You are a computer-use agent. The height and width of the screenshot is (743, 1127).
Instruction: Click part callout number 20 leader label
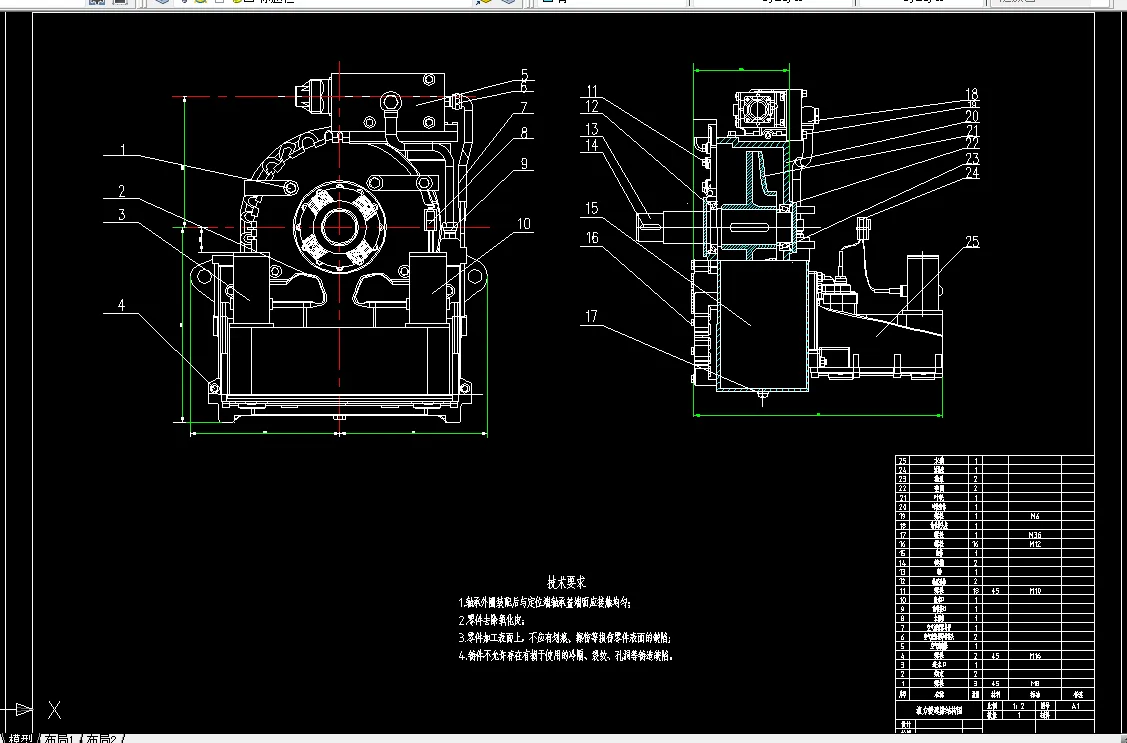tap(972, 116)
